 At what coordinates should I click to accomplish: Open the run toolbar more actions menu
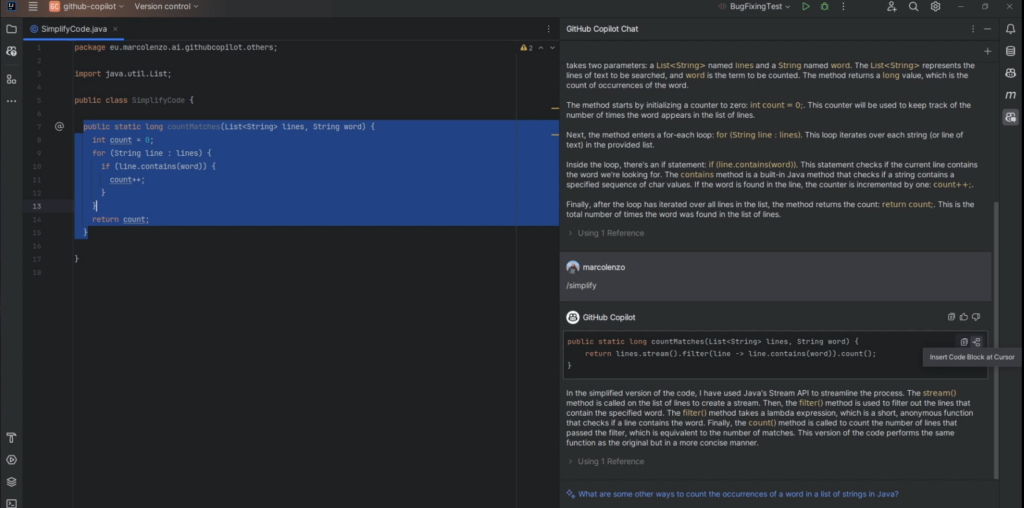point(843,7)
